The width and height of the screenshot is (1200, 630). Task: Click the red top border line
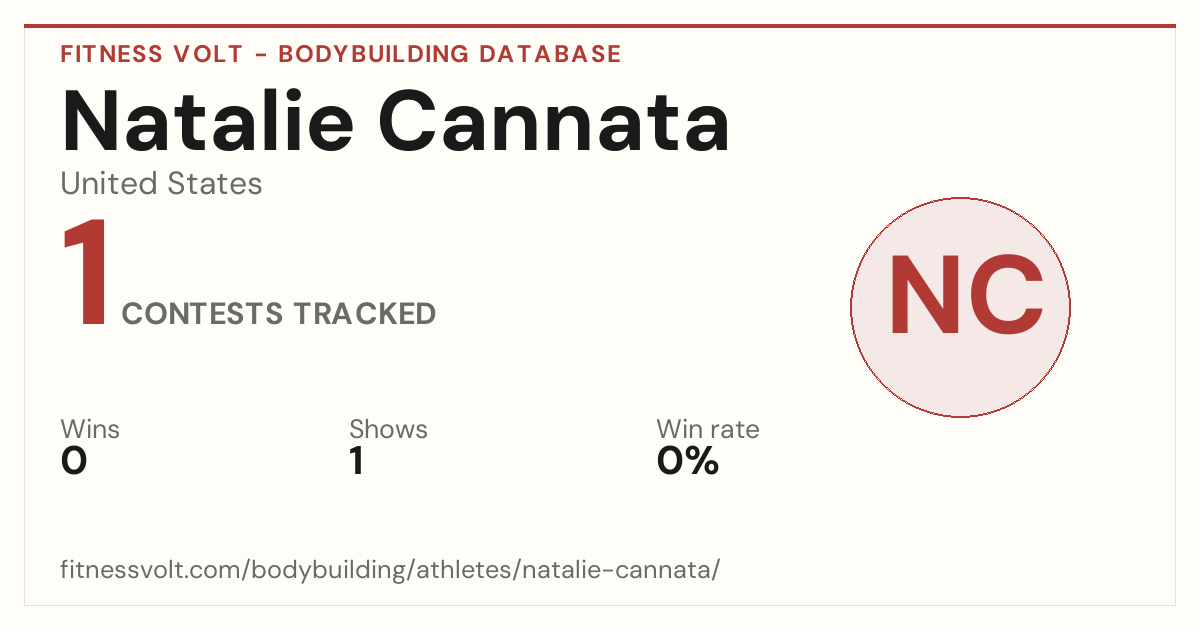(600, 26)
